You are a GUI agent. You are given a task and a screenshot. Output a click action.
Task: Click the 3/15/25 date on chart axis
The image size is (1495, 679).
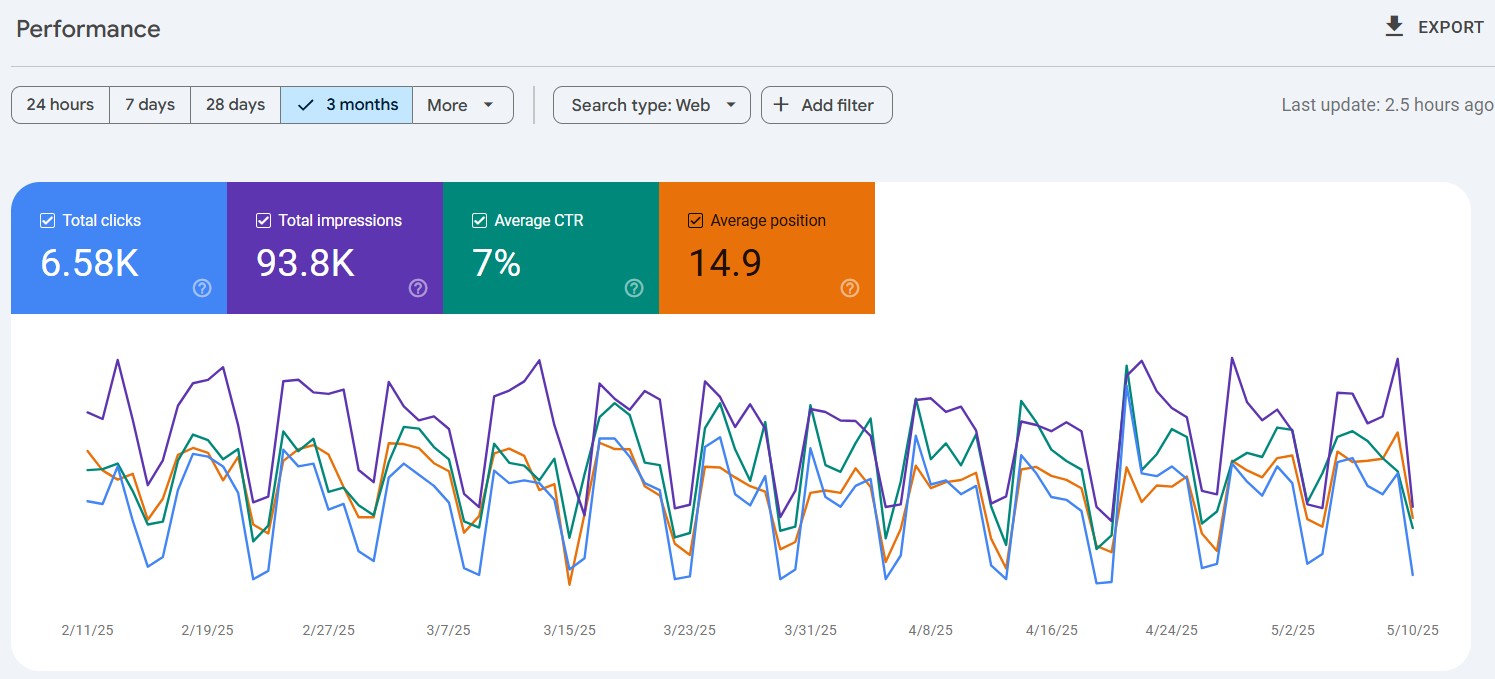tap(569, 630)
